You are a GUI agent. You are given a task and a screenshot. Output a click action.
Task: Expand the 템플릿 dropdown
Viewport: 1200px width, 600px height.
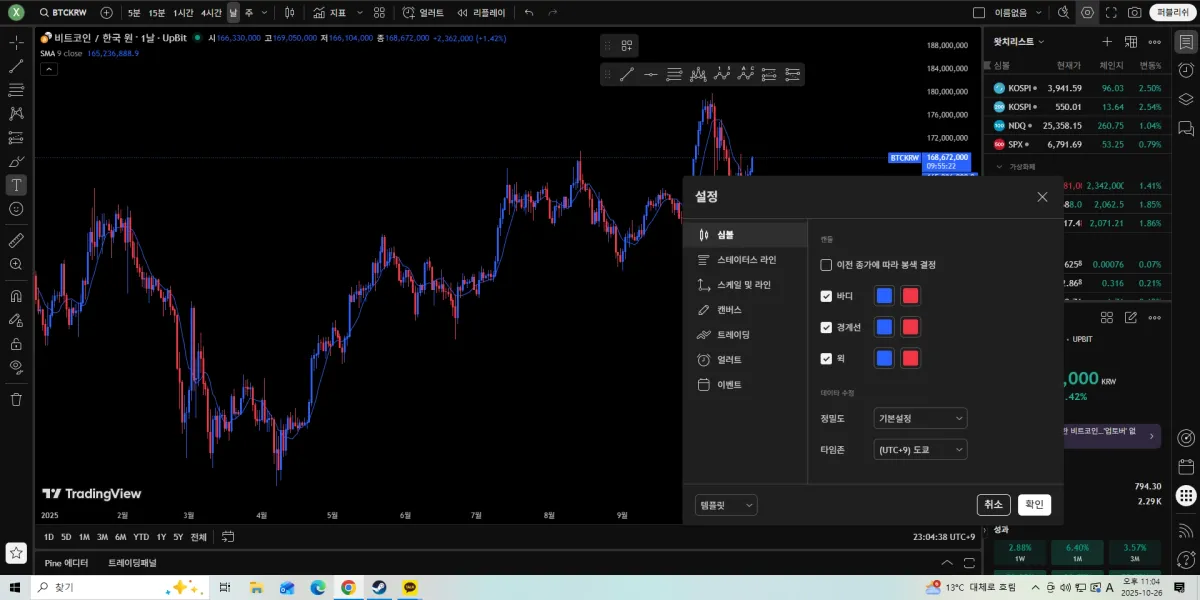tap(726, 505)
